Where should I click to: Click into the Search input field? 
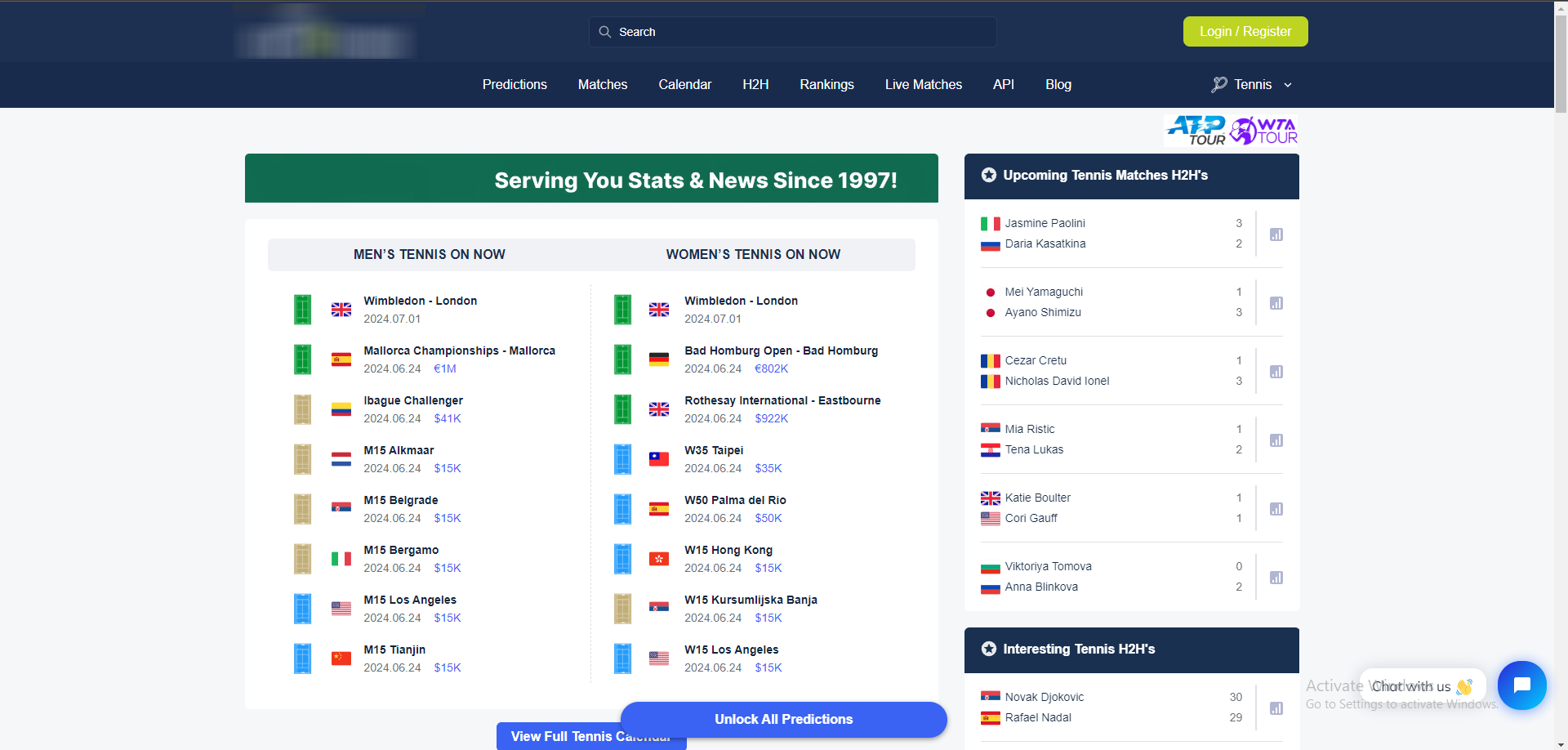(793, 32)
